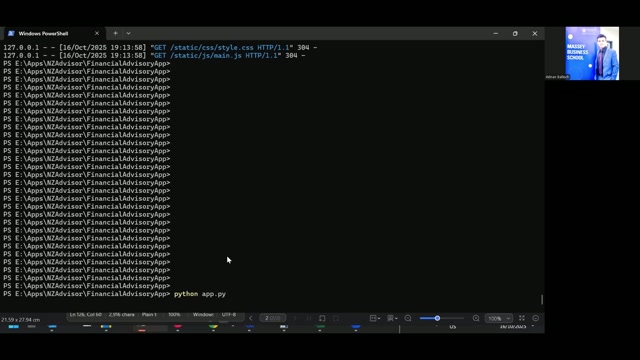Click the 'Ln 126, Col 60' status entry
Viewport: 640px width, 360px height.
pos(86,314)
